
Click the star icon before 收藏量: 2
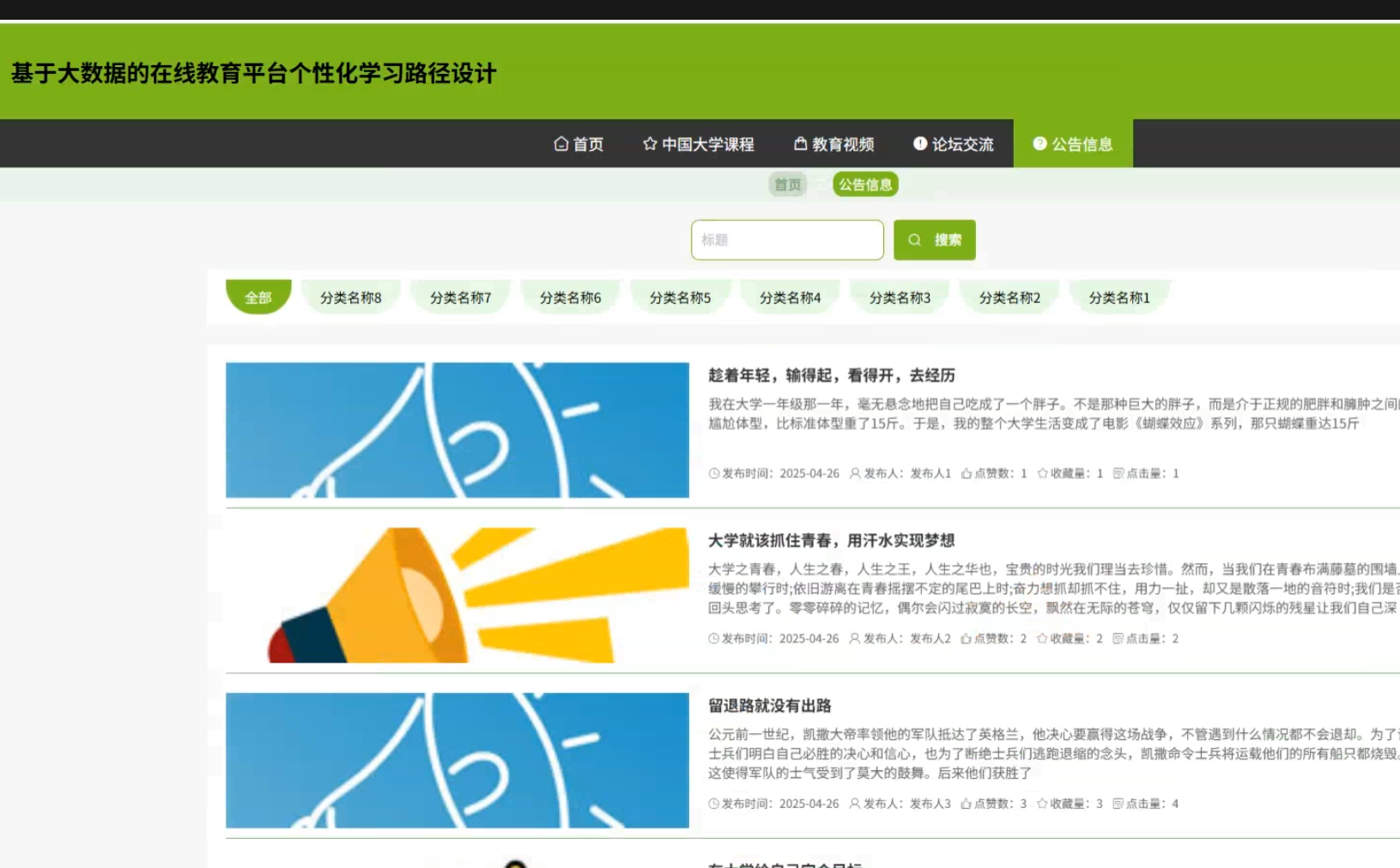(x=1042, y=639)
